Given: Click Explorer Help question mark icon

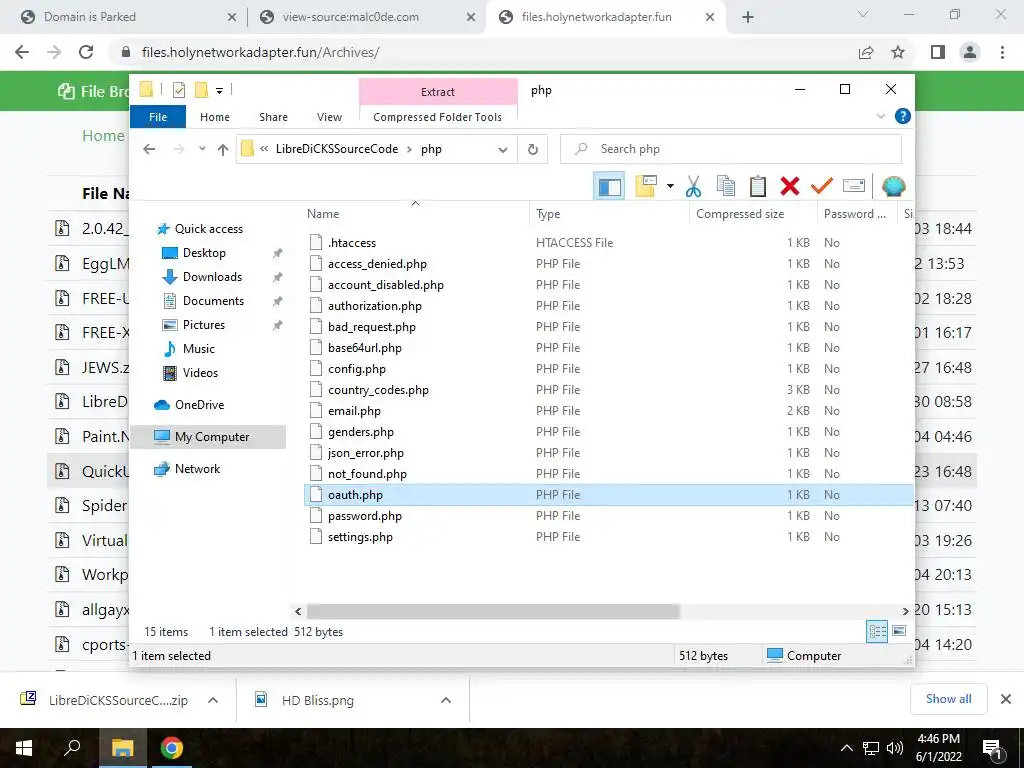Looking at the screenshot, I should [x=903, y=116].
